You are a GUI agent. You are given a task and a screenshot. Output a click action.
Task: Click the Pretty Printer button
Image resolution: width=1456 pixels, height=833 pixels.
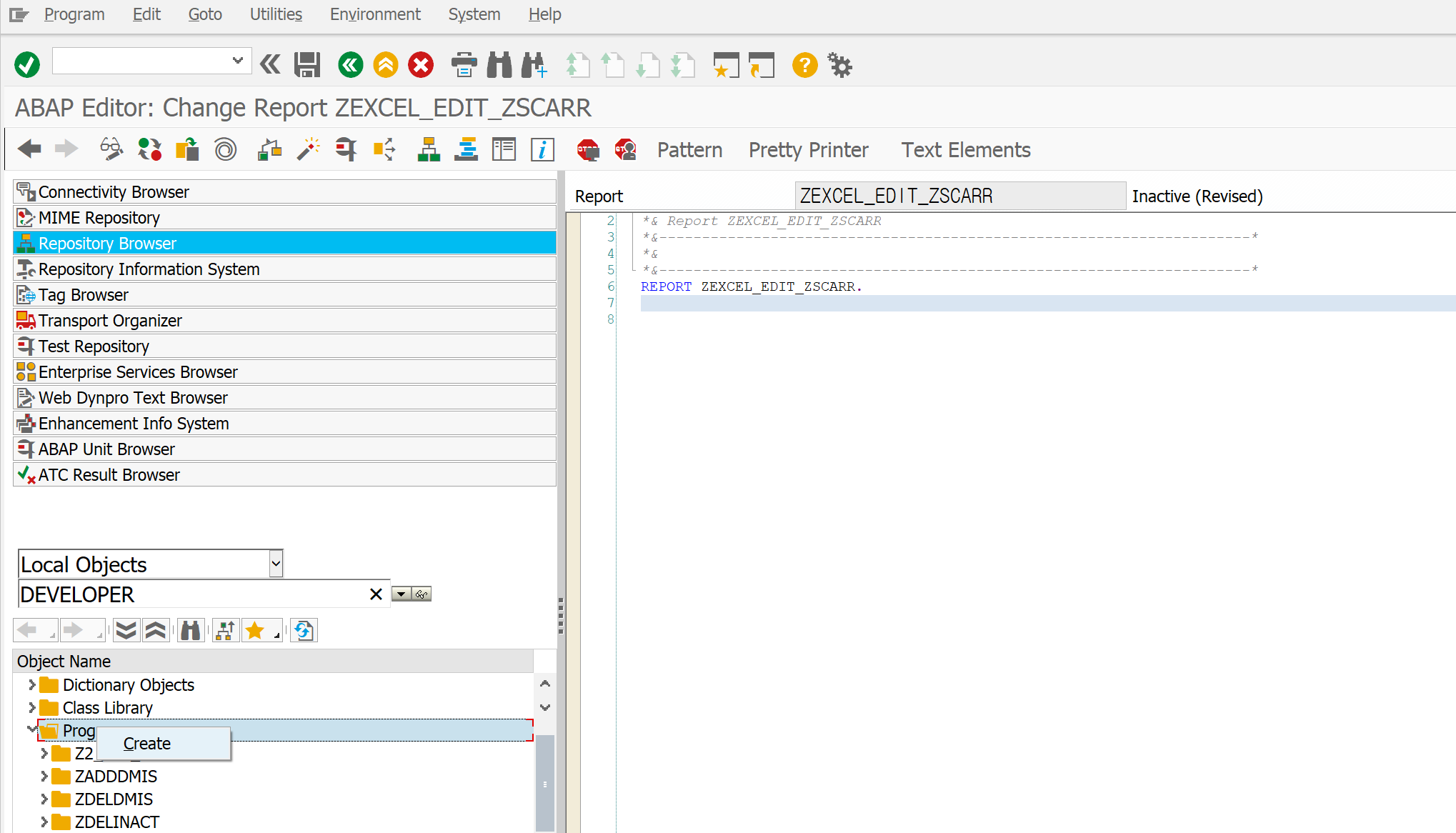click(808, 150)
